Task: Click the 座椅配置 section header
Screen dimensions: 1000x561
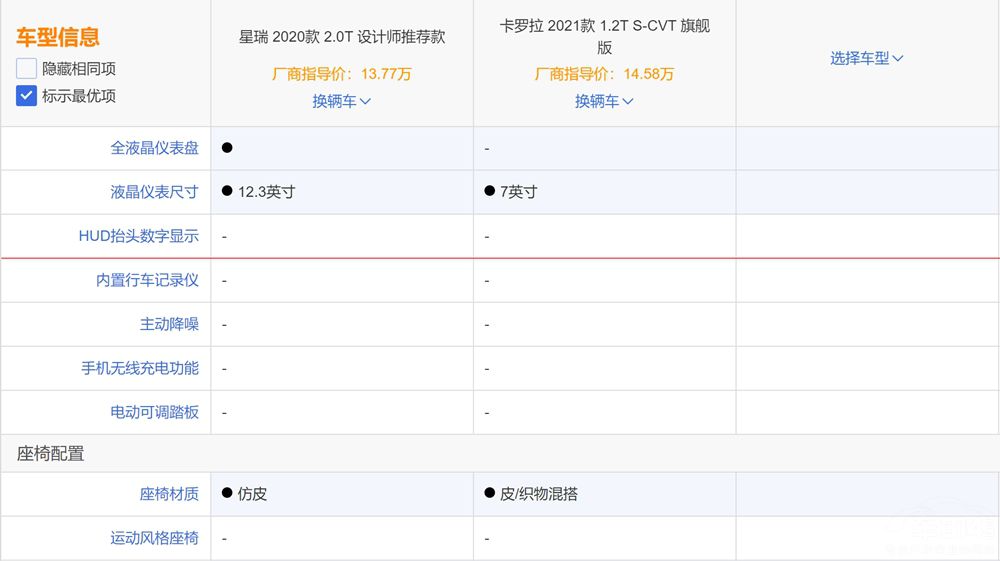Action: point(50,454)
